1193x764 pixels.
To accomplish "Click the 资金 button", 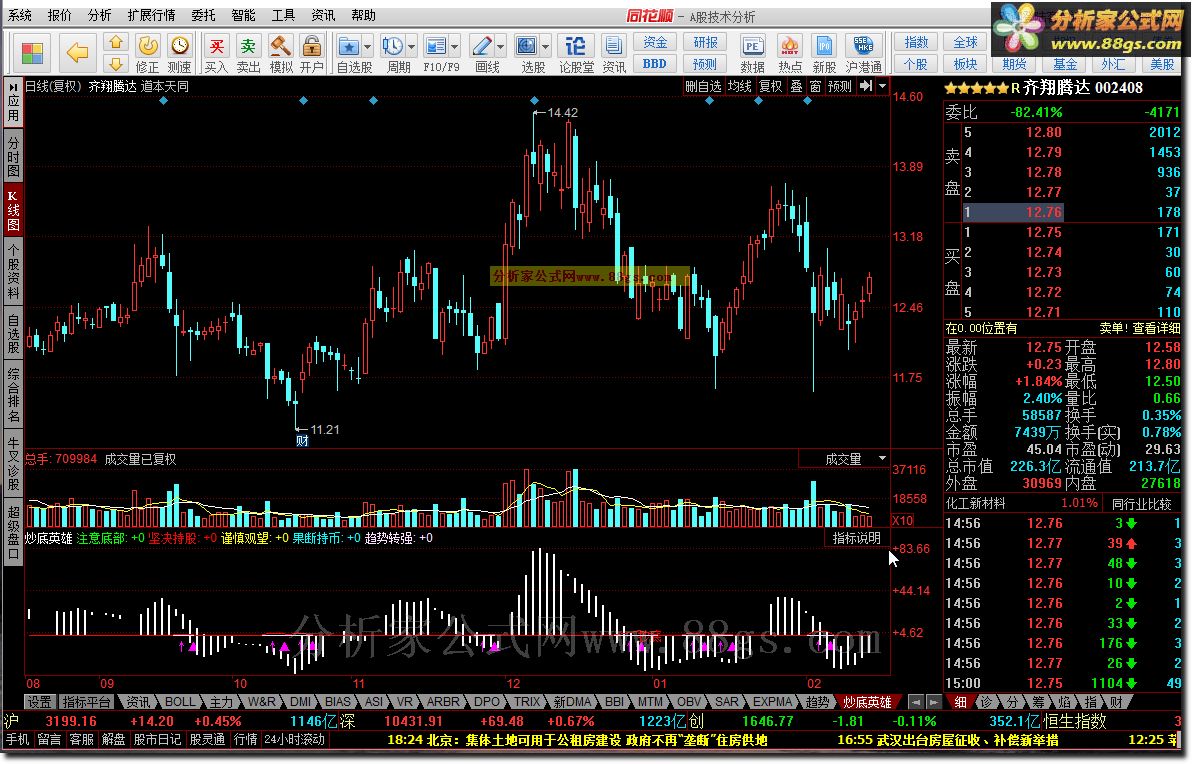I will click(655, 43).
